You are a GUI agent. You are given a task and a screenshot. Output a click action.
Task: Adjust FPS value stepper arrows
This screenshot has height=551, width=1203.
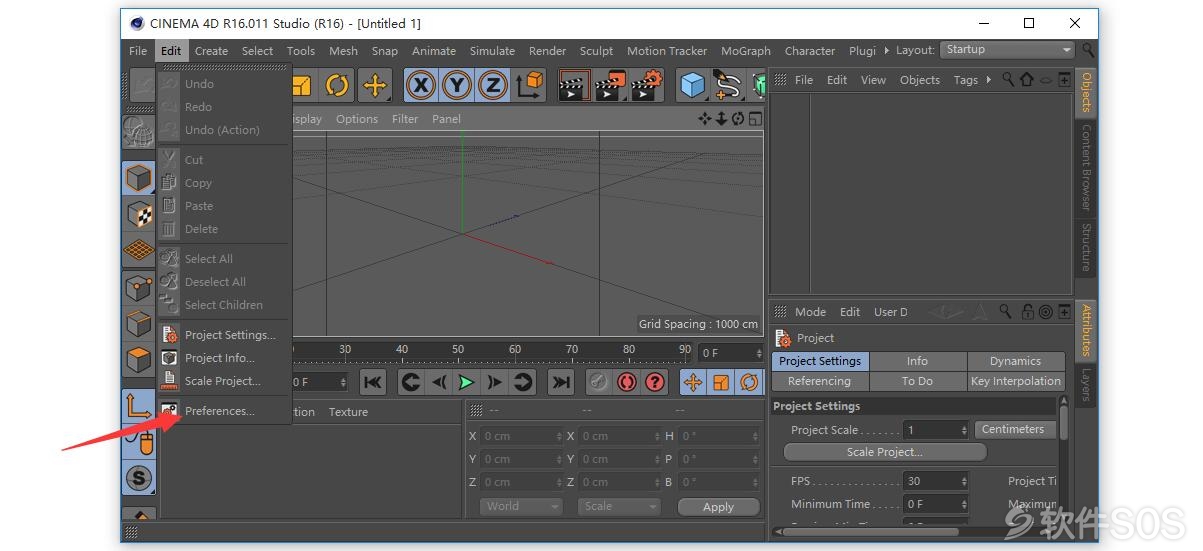click(x=963, y=481)
